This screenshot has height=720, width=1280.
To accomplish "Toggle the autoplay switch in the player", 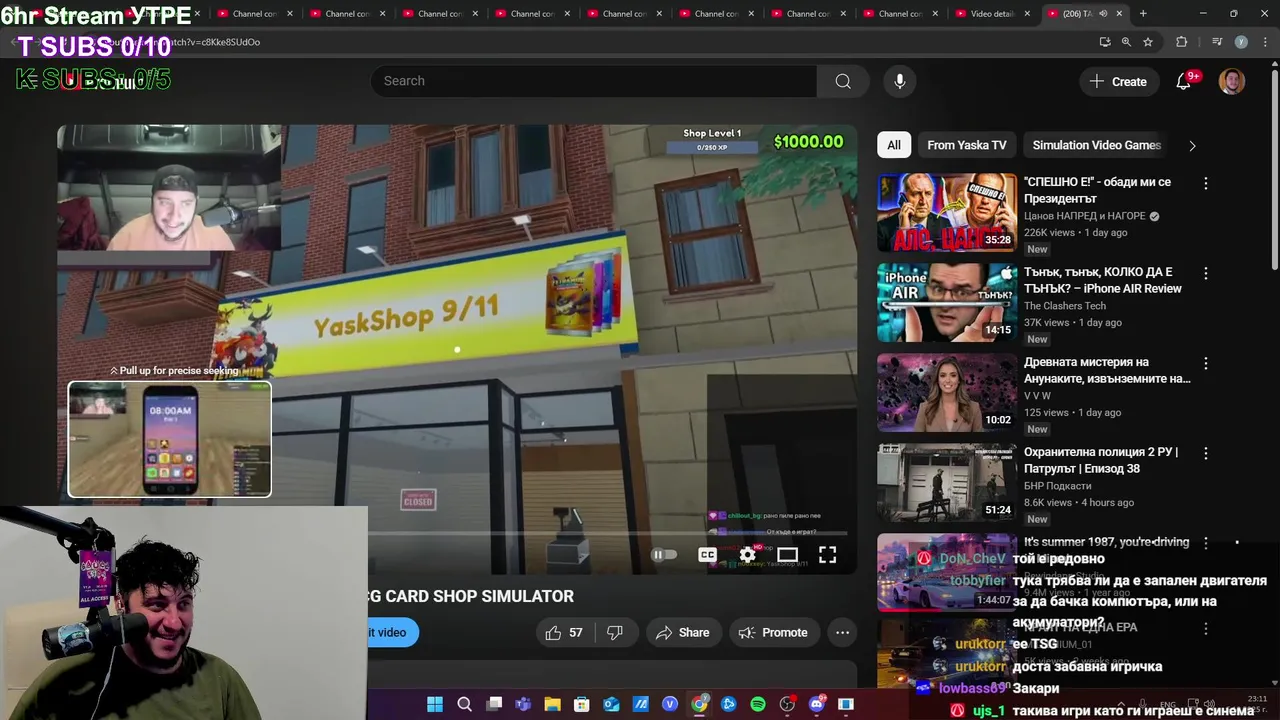I will pos(664,555).
